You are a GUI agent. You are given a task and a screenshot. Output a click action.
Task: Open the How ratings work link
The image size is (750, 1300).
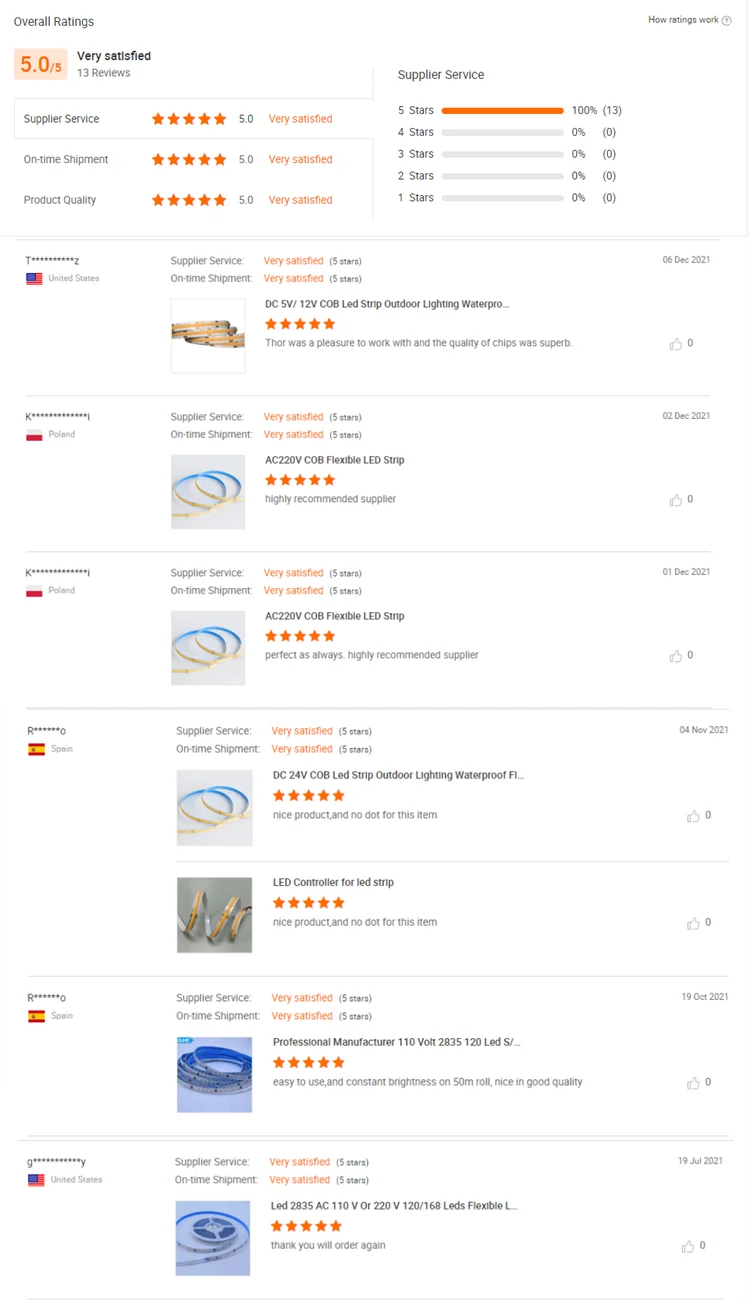(683, 20)
